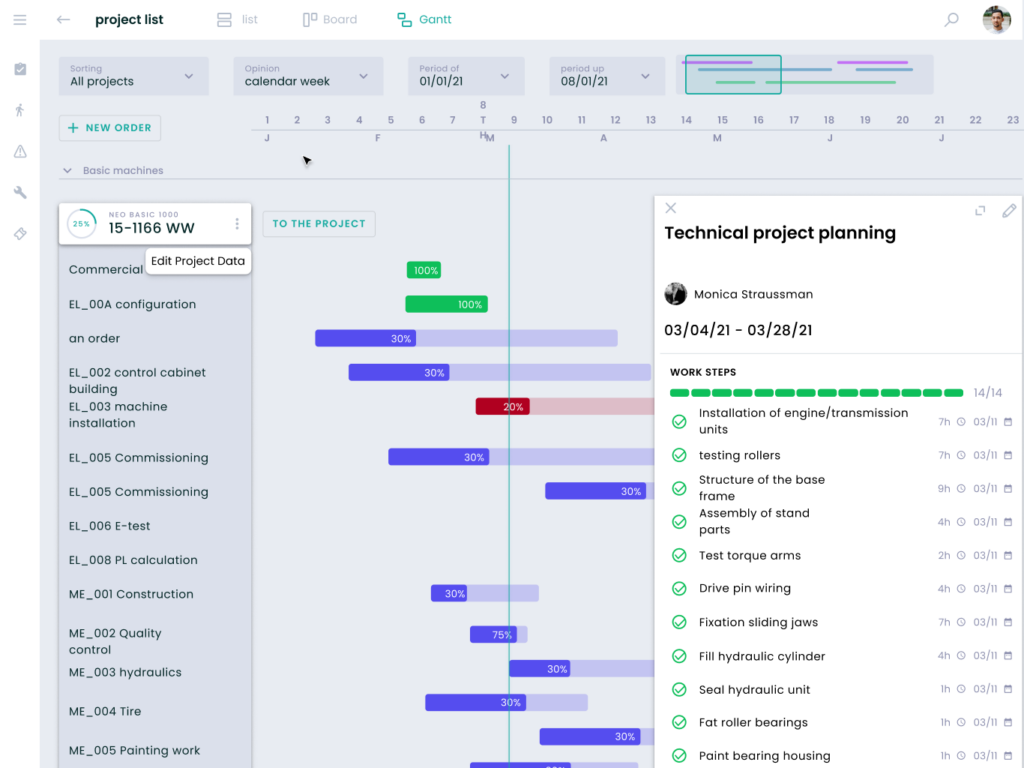Collapse the Basic machines section
This screenshot has width=1024, height=768.
point(66,170)
